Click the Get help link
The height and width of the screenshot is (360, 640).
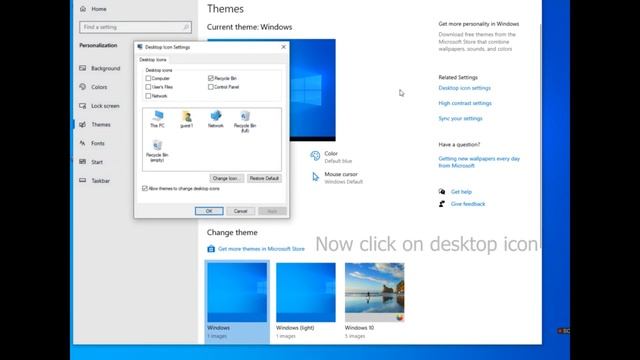point(461,191)
